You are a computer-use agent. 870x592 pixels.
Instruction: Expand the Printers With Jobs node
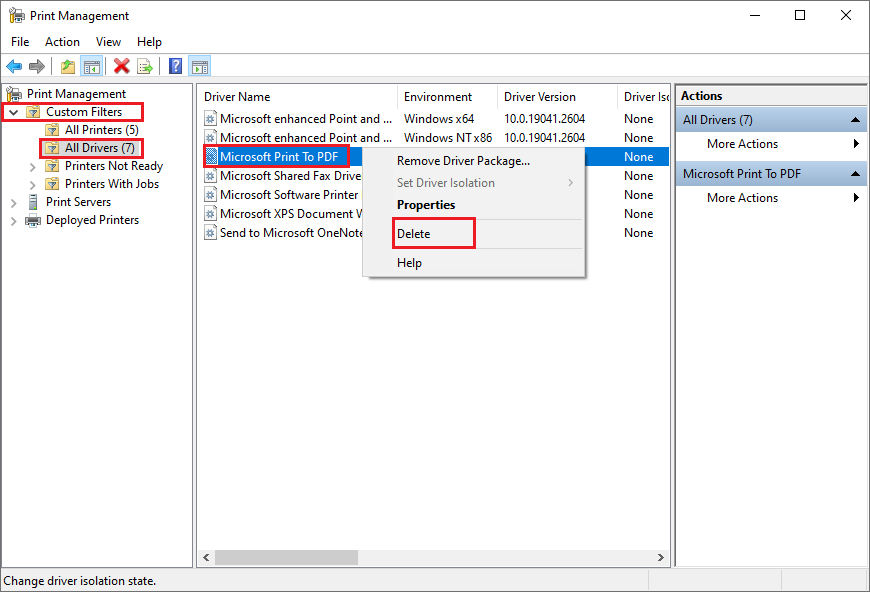(x=33, y=184)
